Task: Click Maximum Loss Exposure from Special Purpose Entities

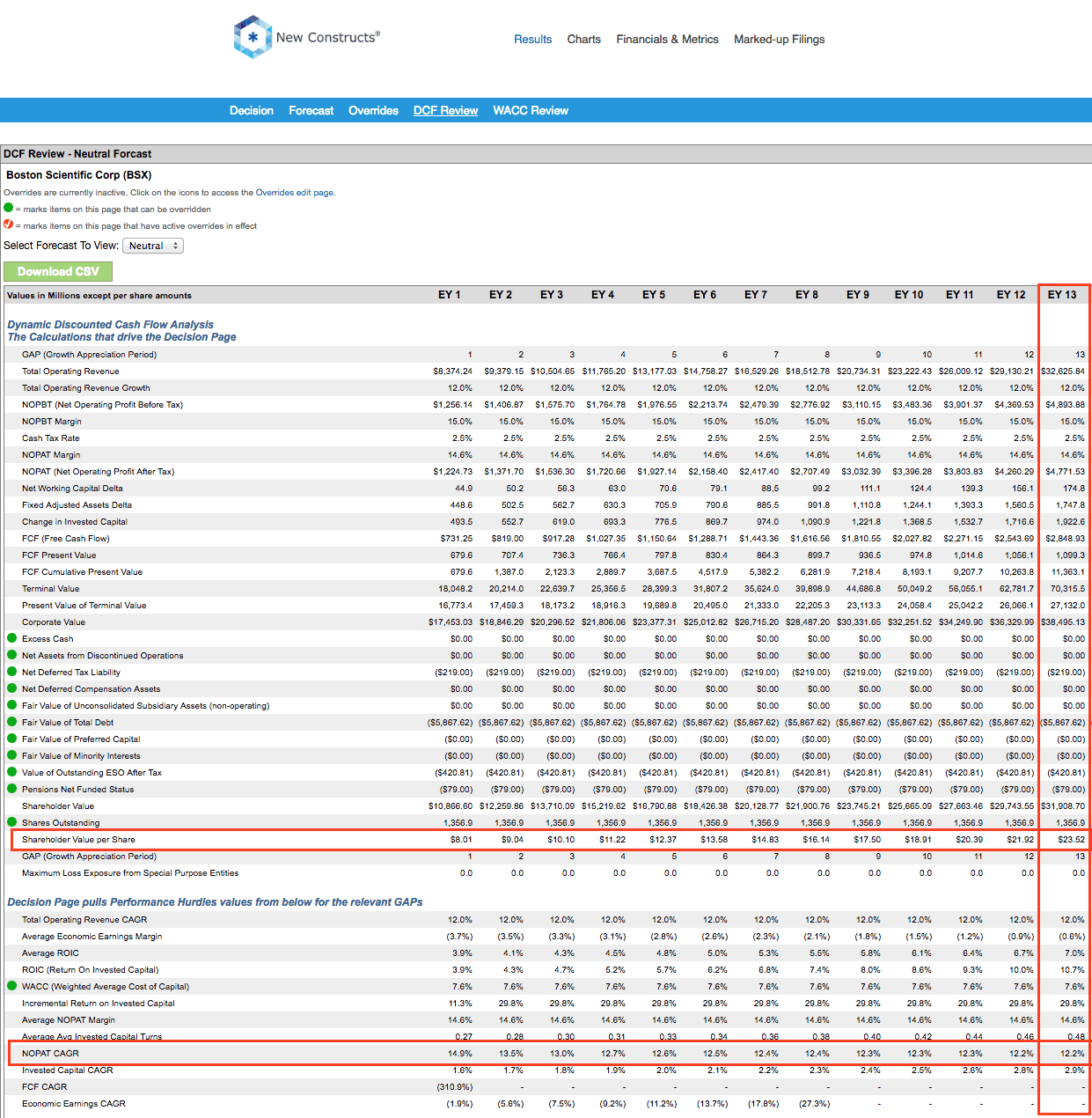Action: pyautogui.click(x=130, y=872)
